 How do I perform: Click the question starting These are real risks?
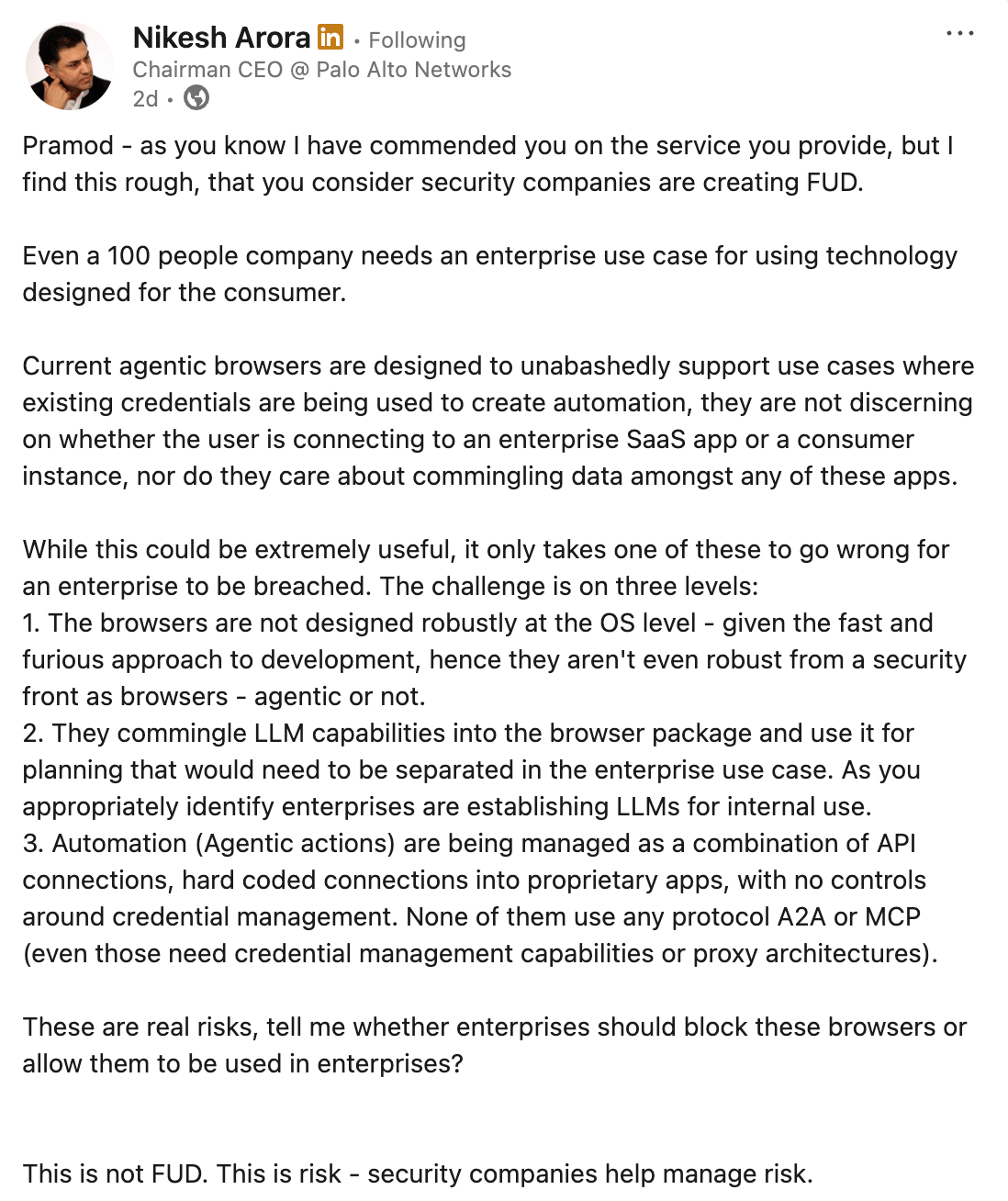494,1045
